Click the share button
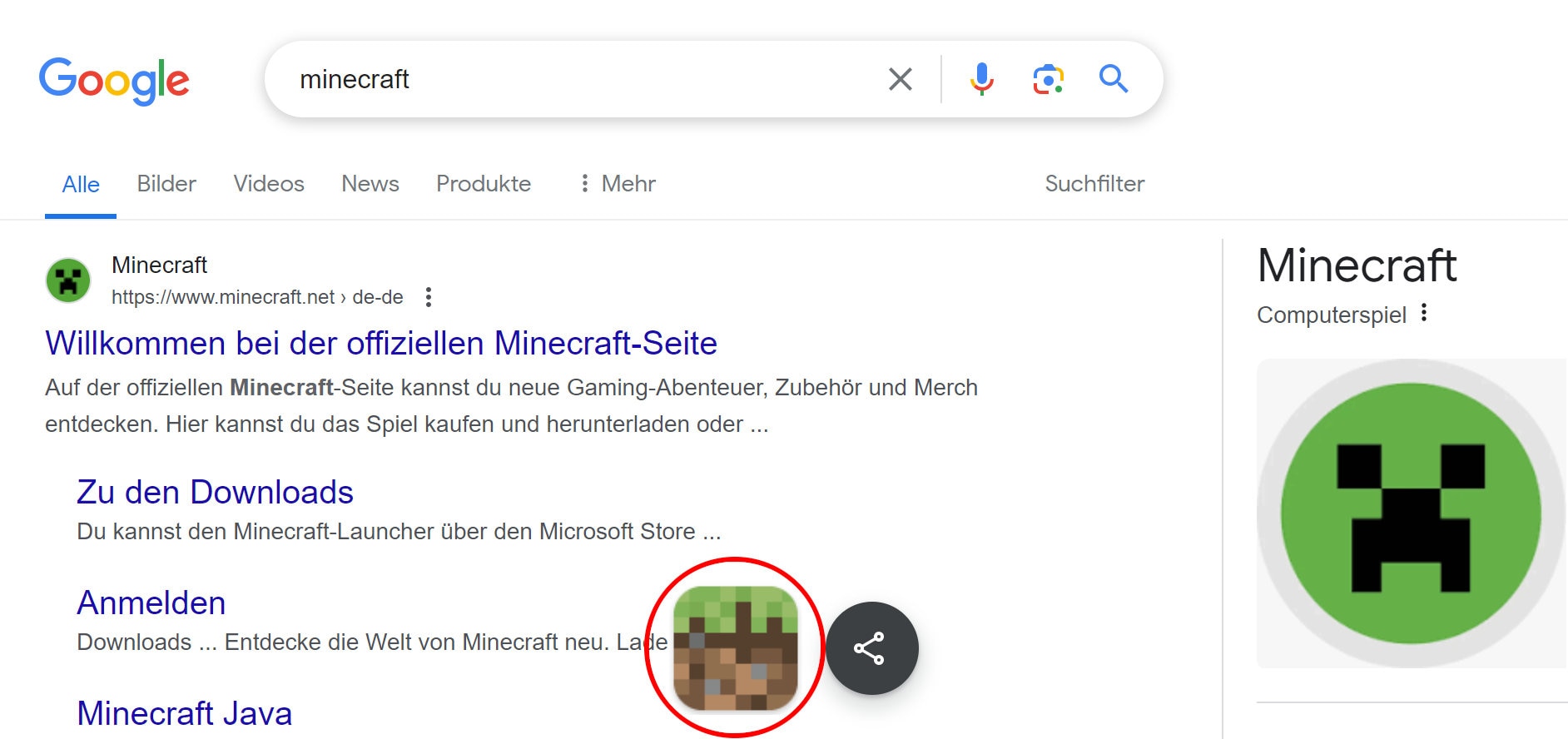The image size is (1568, 739). point(871,648)
